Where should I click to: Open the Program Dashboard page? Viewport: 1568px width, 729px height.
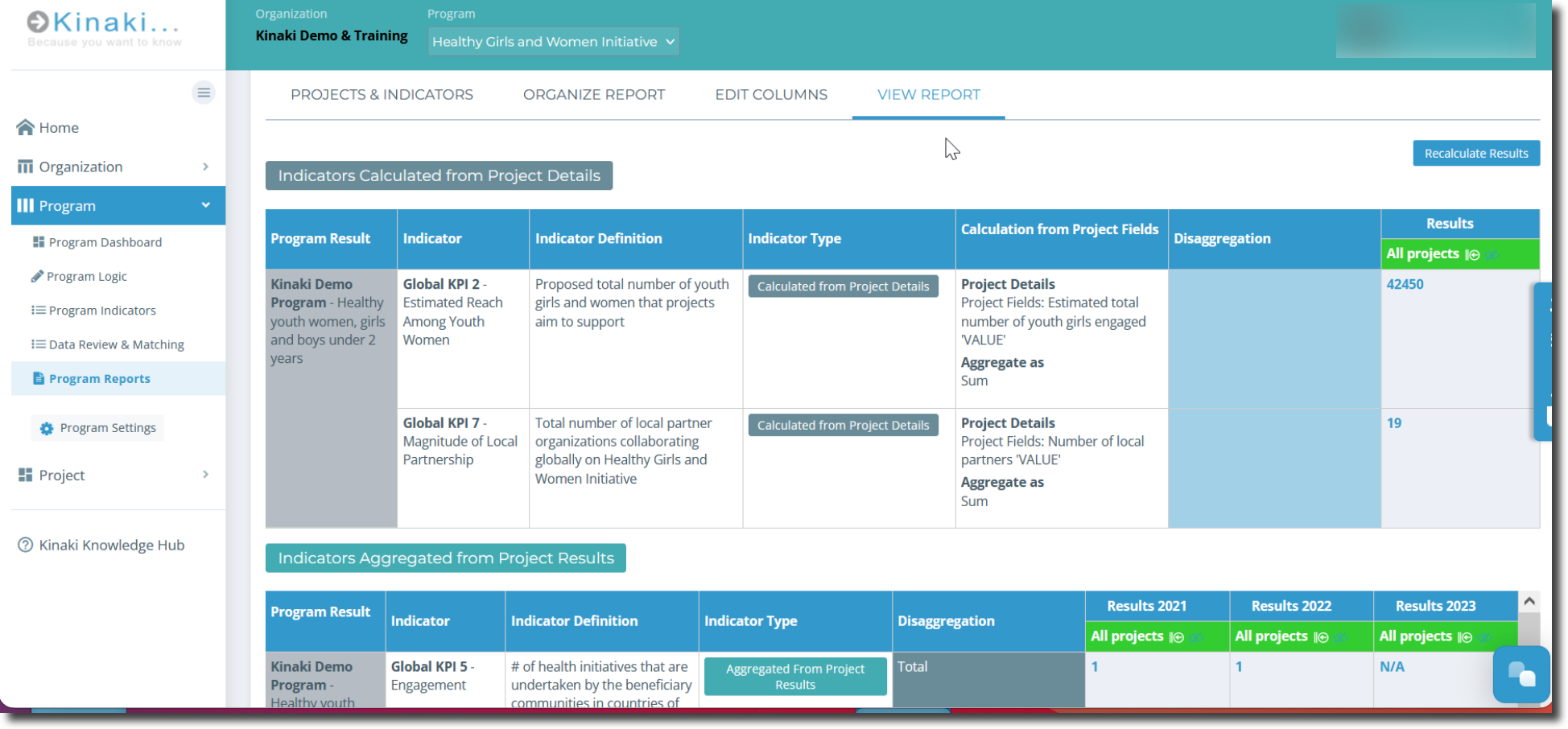pyautogui.click(x=105, y=241)
